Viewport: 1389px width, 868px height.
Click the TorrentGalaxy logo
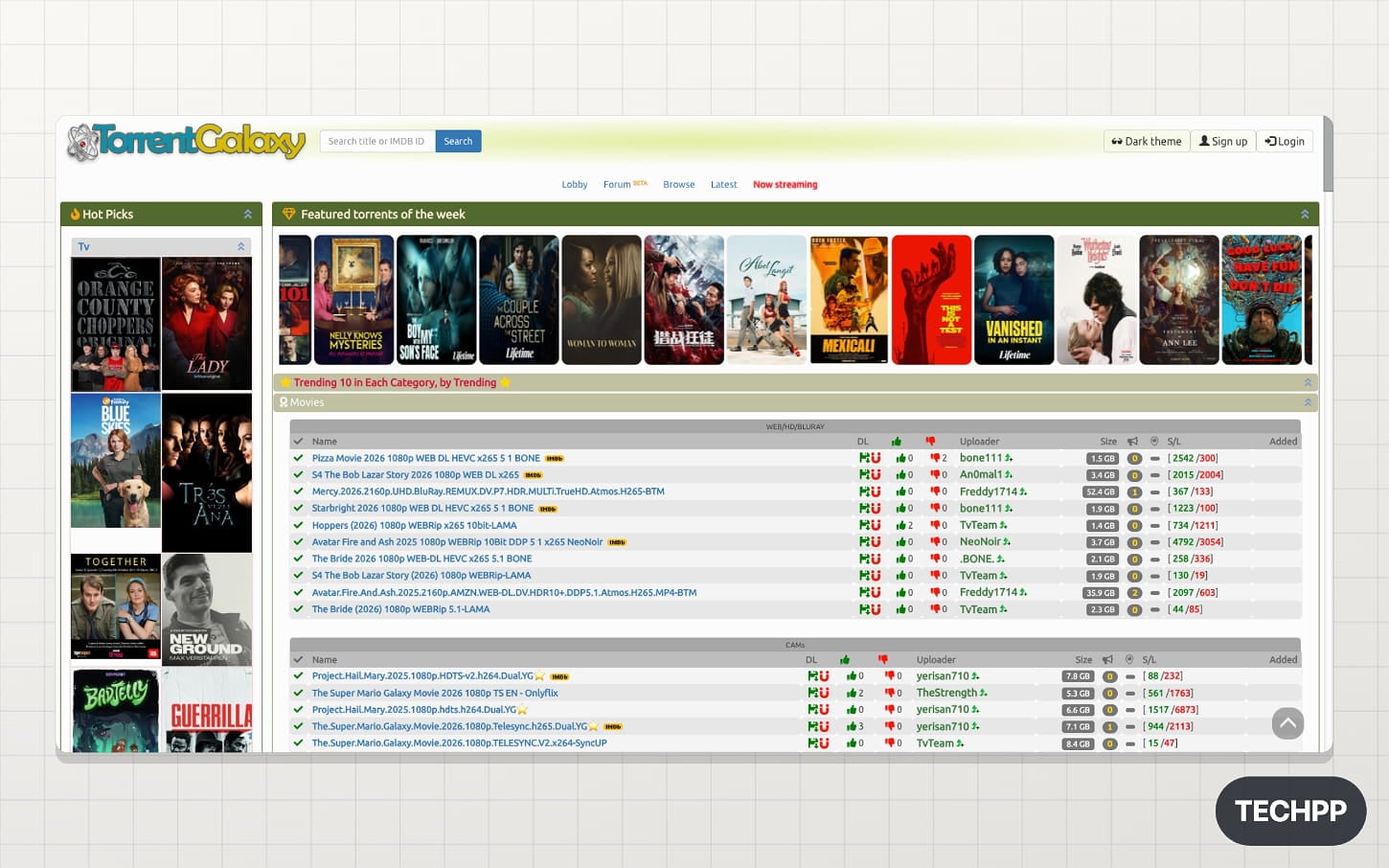(x=187, y=142)
